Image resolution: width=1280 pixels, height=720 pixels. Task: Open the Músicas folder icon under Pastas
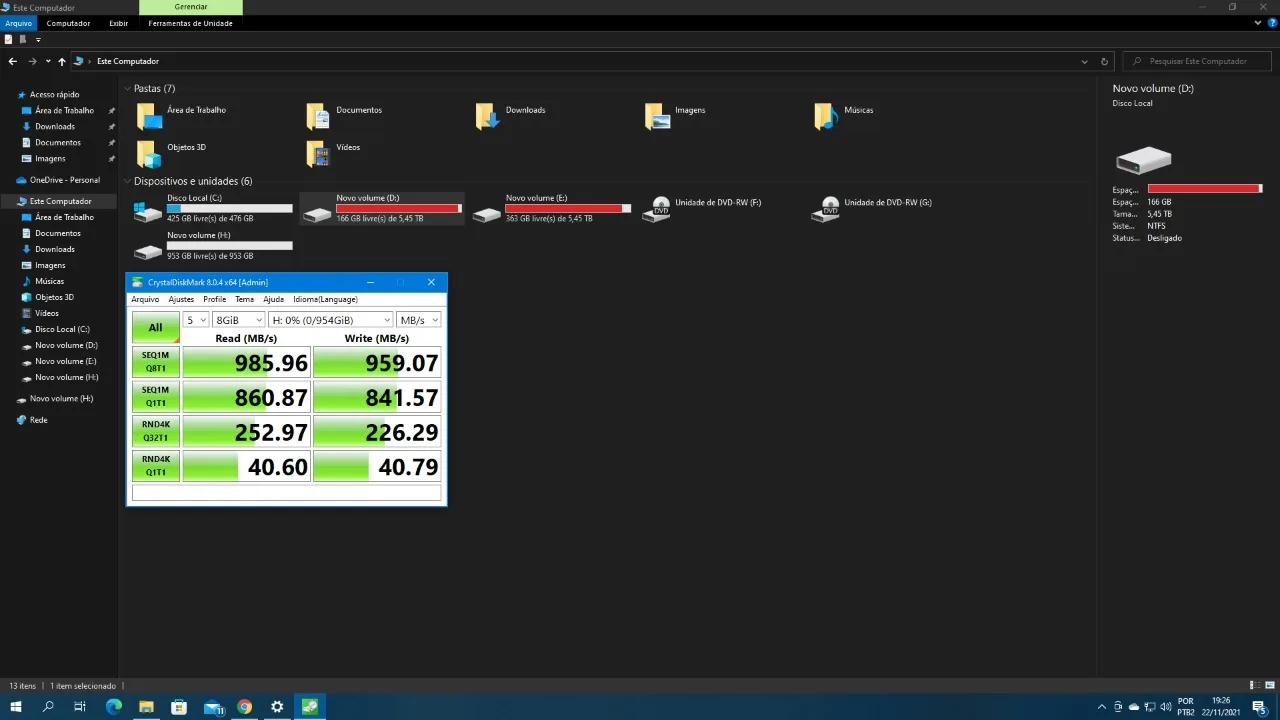[x=826, y=116]
